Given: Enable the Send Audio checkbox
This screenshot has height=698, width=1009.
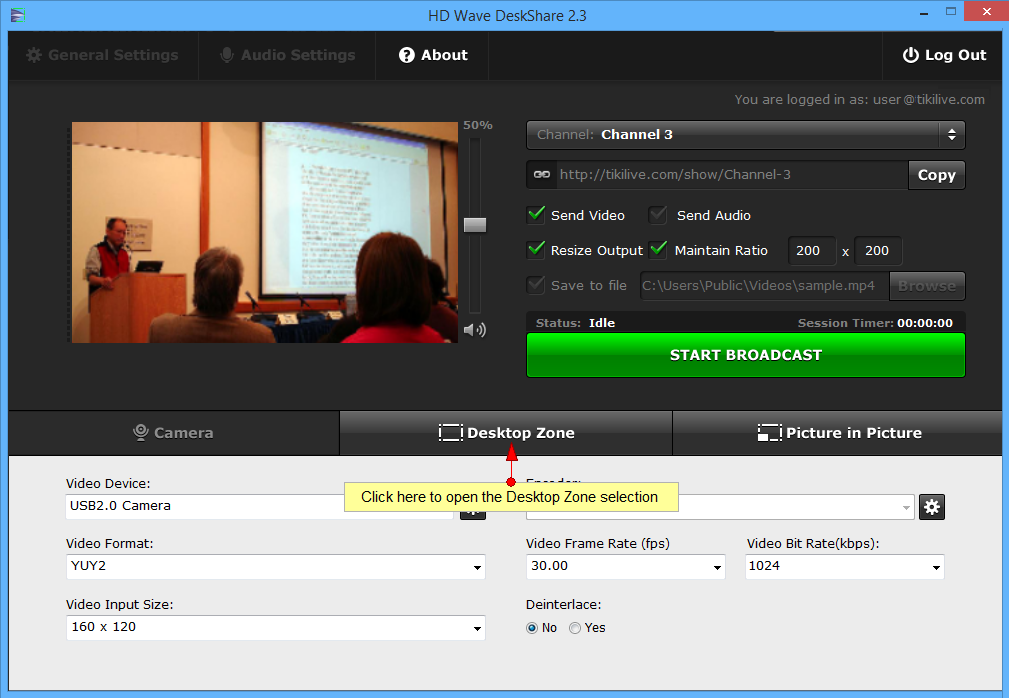Looking at the screenshot, I should click(x=658, y=215).
